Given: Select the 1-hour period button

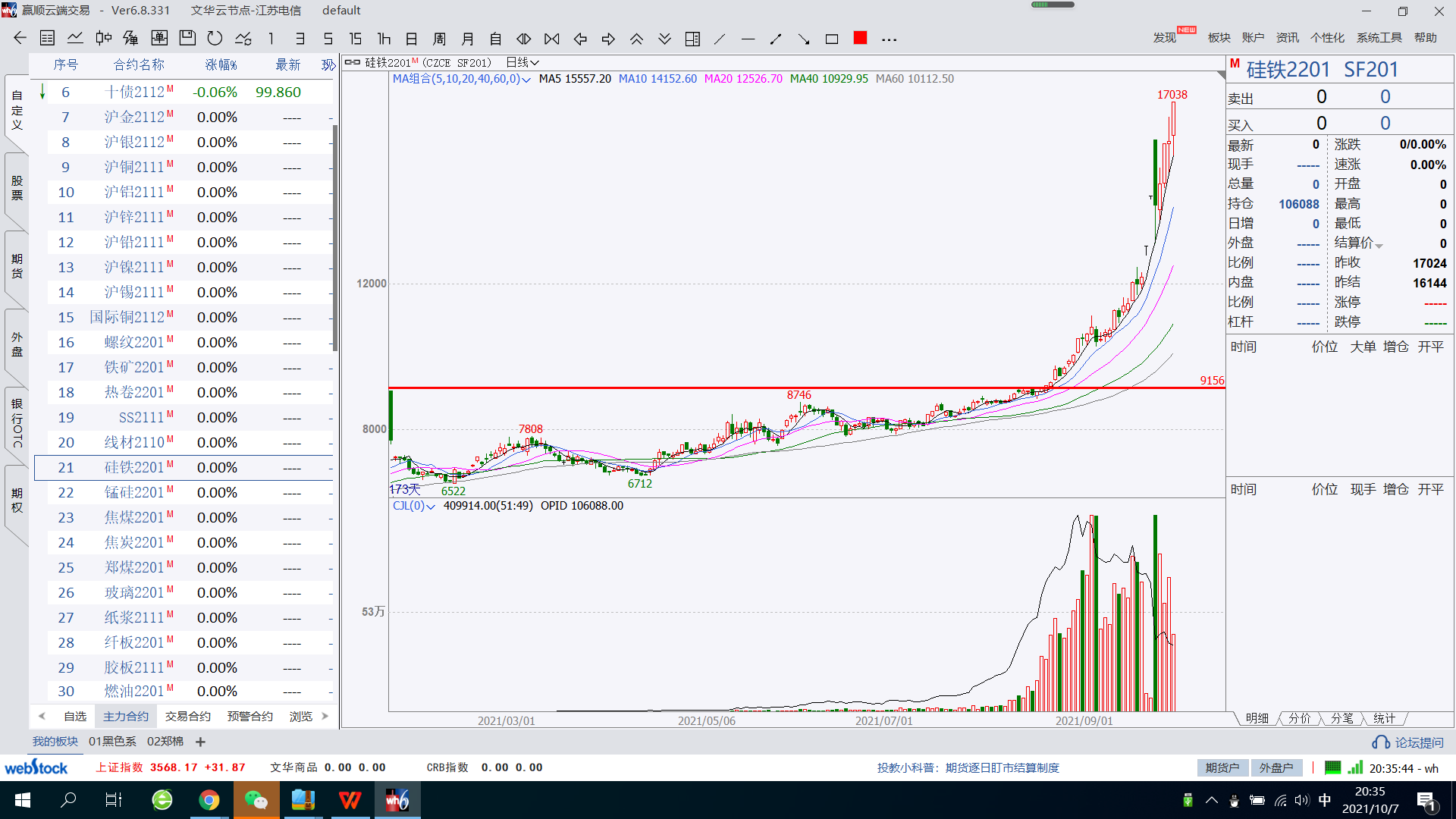Looking at the screenshot, I should click(384, 38).
